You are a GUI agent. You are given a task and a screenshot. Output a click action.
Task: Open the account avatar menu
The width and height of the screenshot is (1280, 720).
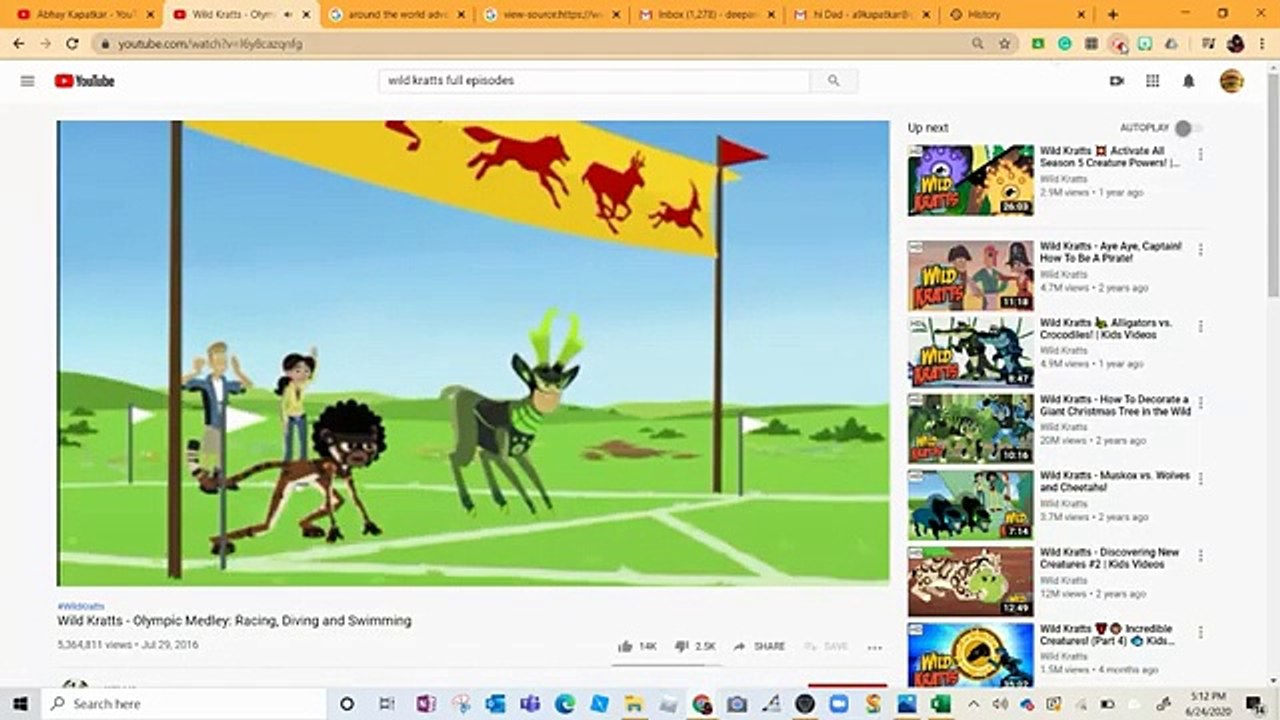pos(1231,81)
